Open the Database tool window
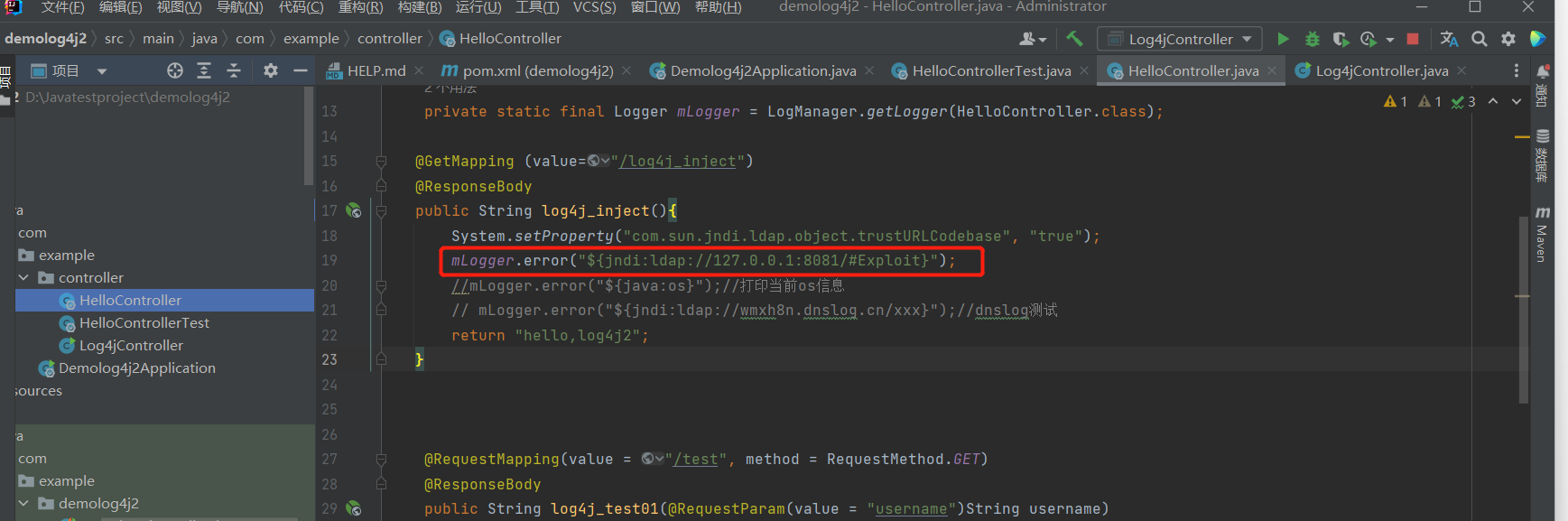This screenshot has width=1568, height=521. coord(1542,155)
